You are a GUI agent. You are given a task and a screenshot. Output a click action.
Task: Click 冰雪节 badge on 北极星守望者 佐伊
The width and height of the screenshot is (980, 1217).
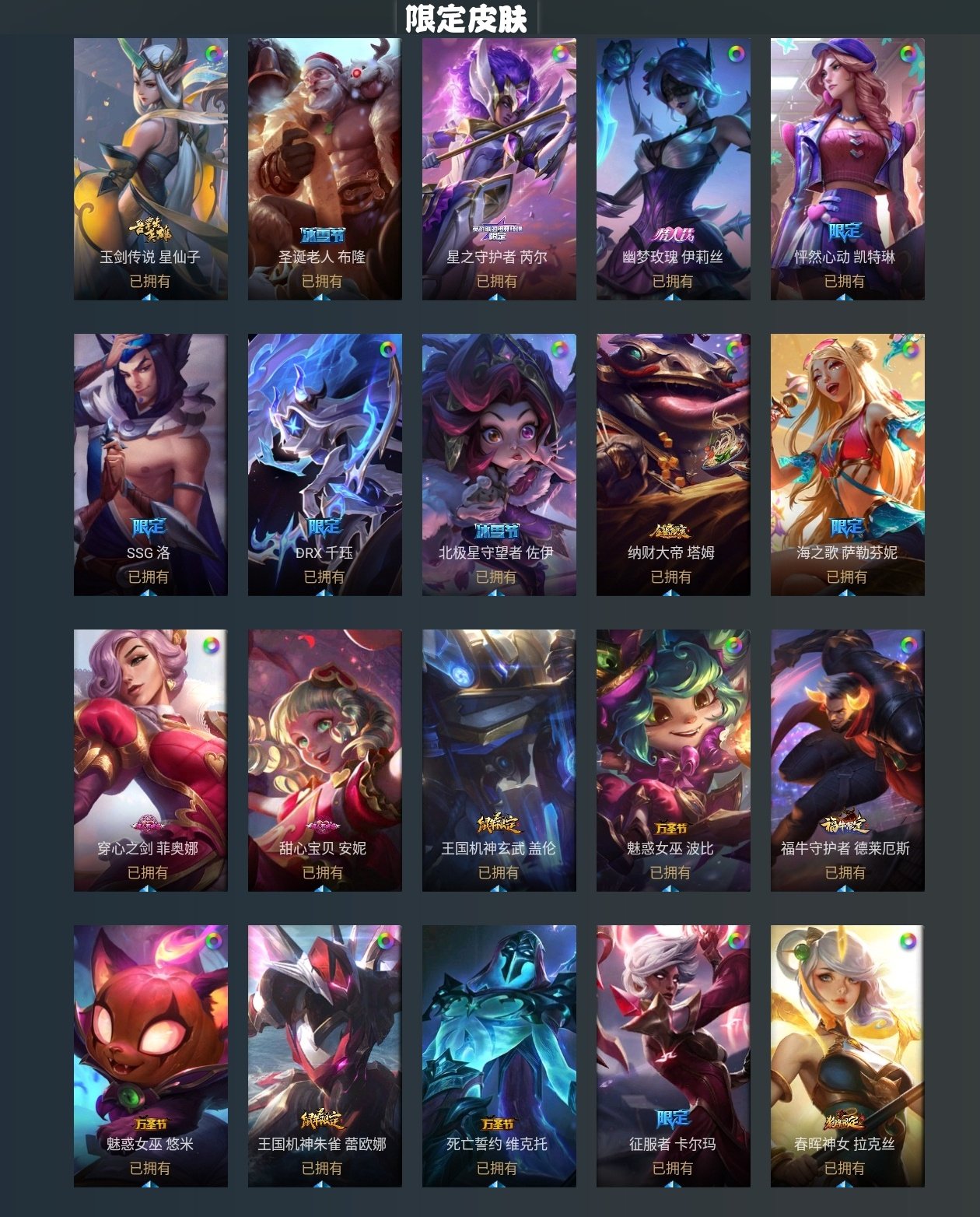pos(497,530)
